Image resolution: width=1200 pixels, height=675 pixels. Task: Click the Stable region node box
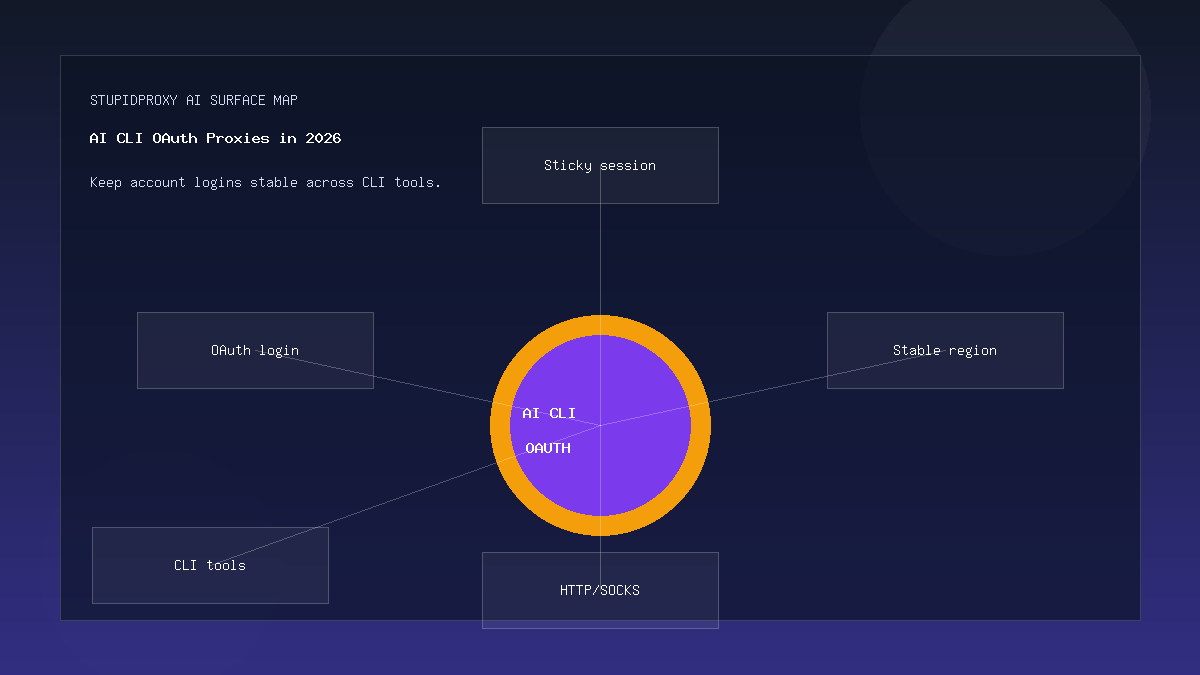click(x=945, y=350)
